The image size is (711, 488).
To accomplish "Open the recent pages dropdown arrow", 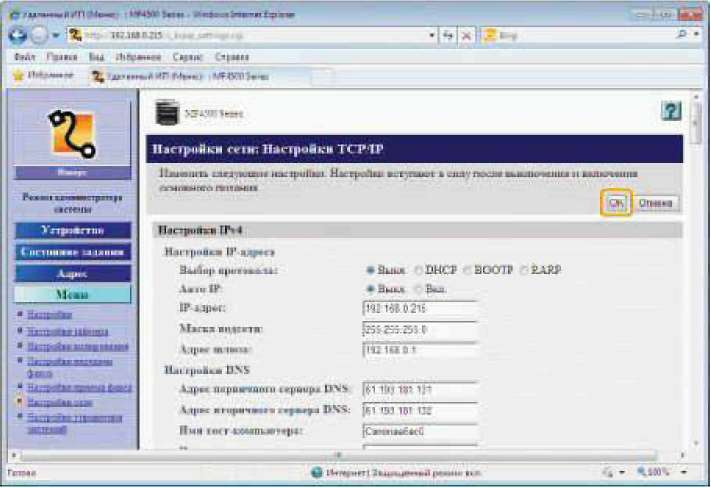I will click(57, 35).
